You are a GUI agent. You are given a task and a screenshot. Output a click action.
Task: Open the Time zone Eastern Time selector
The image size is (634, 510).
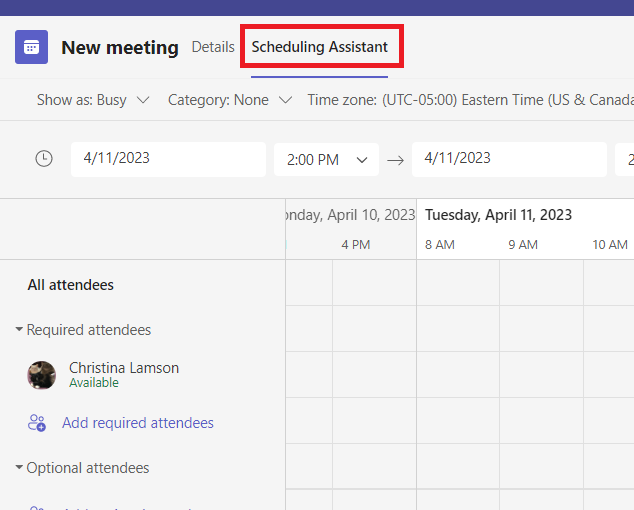pos(470,100)
